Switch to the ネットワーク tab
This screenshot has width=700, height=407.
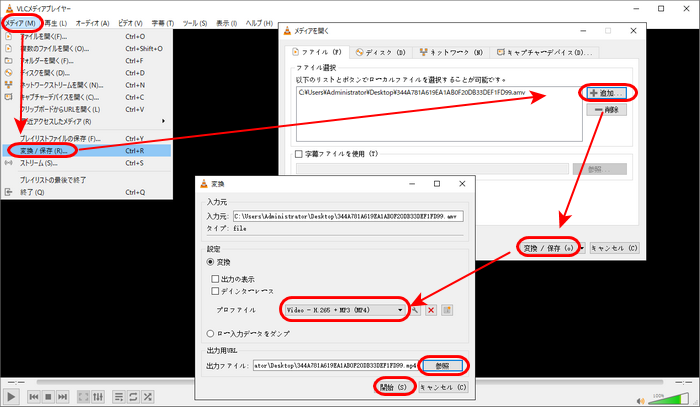coord(451,52)
